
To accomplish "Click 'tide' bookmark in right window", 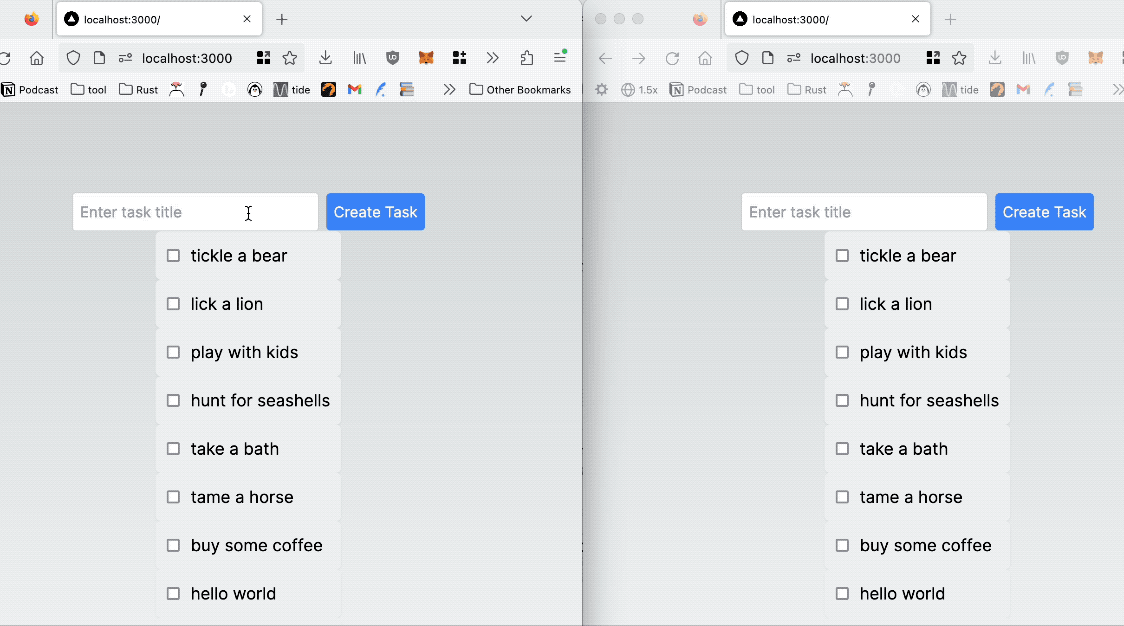I will coord(961,90).
